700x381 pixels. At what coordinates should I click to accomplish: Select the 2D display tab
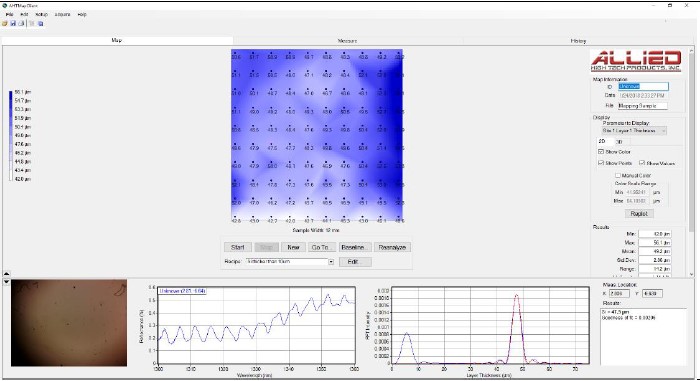point(602,141)
